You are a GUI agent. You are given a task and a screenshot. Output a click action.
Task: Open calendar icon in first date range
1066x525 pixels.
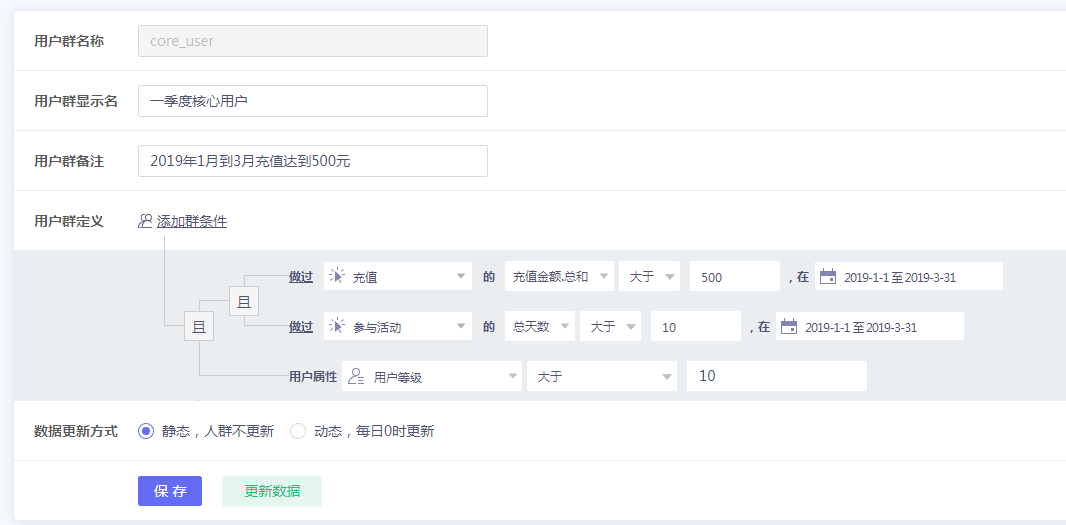point(827,277)
